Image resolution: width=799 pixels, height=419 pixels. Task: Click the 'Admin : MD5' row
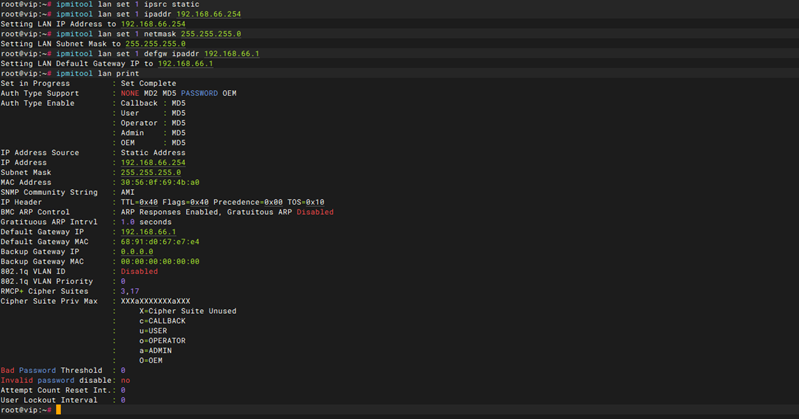click(x=153, y=133)
